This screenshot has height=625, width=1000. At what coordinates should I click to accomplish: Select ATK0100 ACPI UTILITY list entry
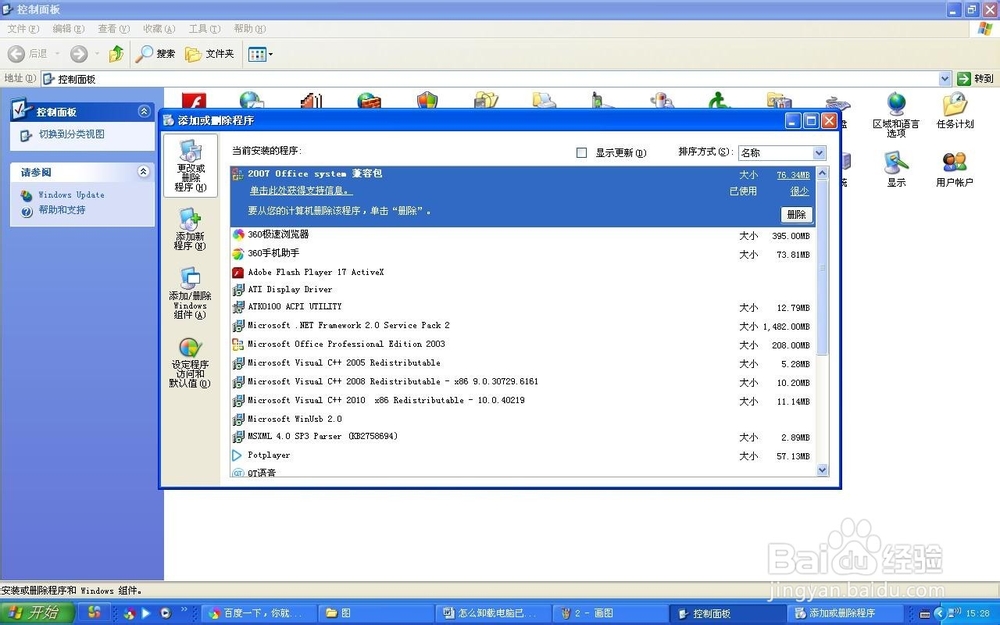click(523, 307)
